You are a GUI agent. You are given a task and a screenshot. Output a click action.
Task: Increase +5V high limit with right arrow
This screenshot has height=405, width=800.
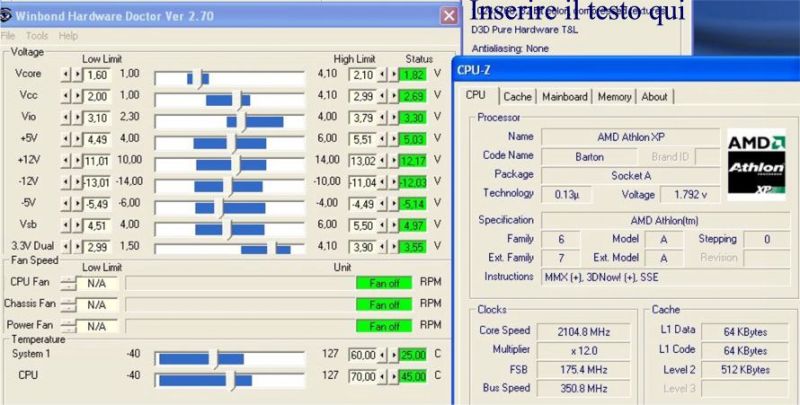click(x=393, y=139)
